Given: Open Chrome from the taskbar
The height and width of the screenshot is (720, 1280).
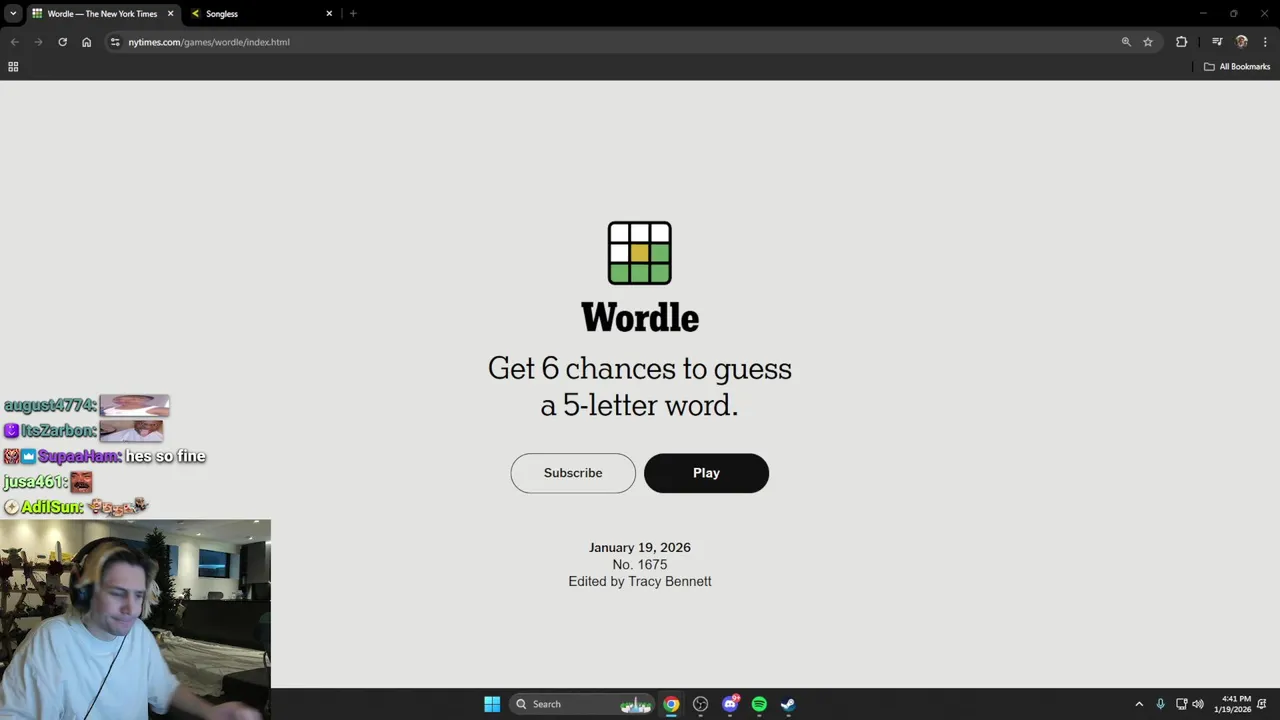Looking at the screenshot, I should [671, 704].
